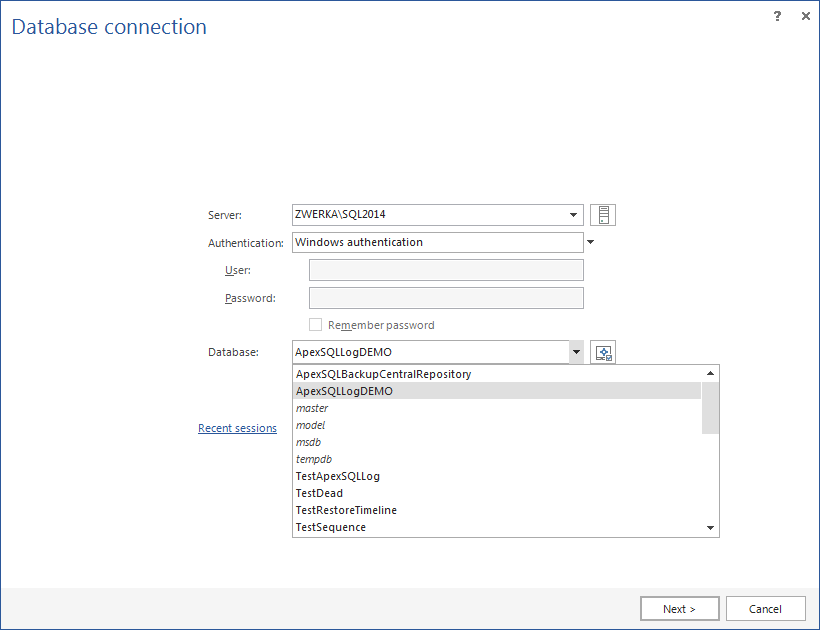820x630 pixels.
Task: Select ApexSQLLogDEMO in the dropdown list
Action: (497, 391)
